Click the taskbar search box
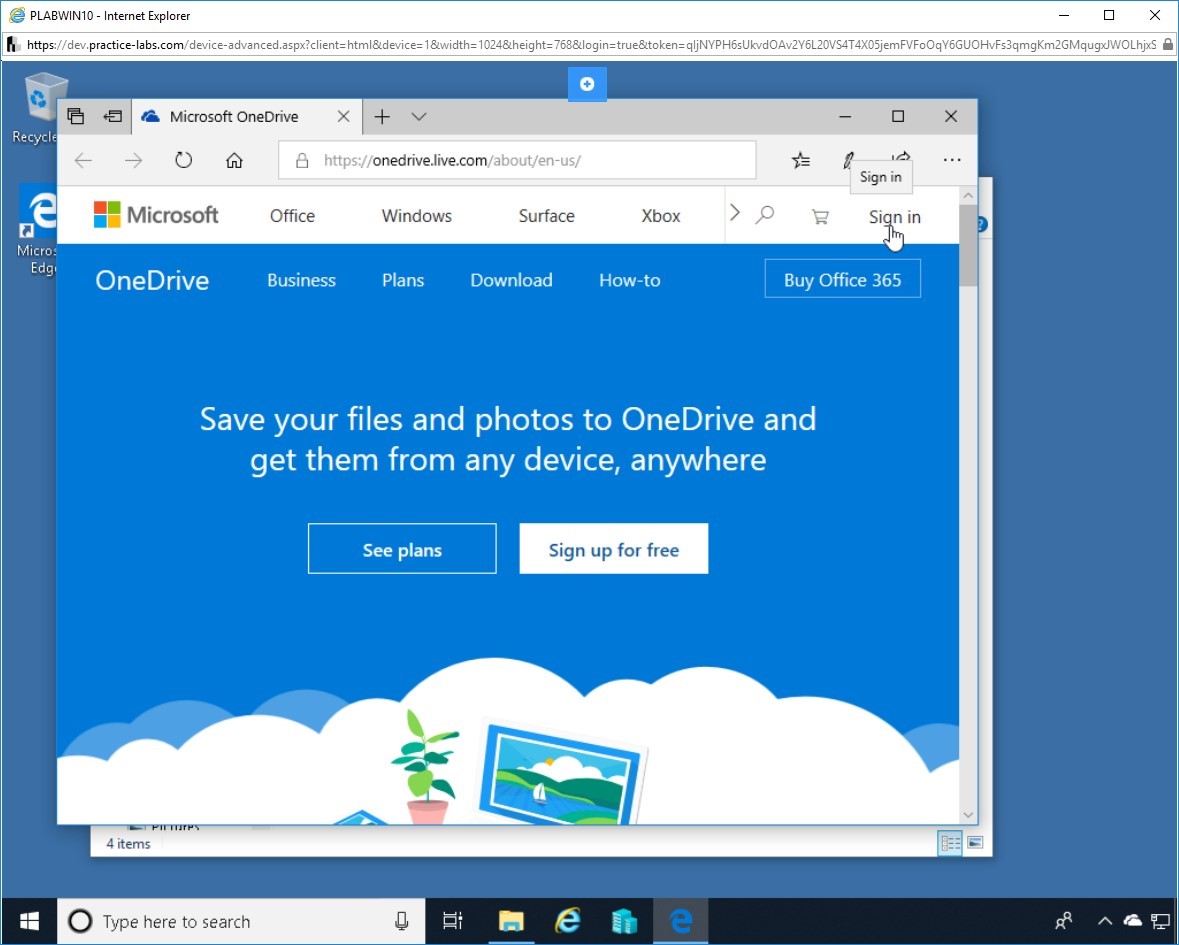Image resolution: width=1179 pixels, height=945 pixels. [x=241, y=921]
